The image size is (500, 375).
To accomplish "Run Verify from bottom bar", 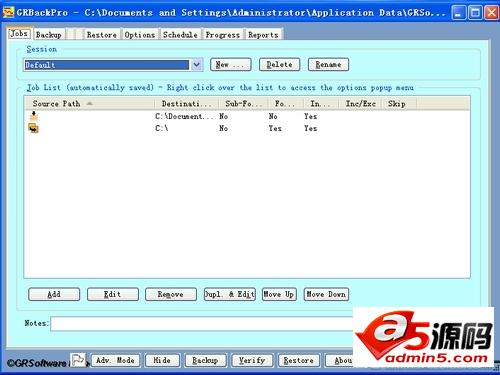I will point(252,360).
